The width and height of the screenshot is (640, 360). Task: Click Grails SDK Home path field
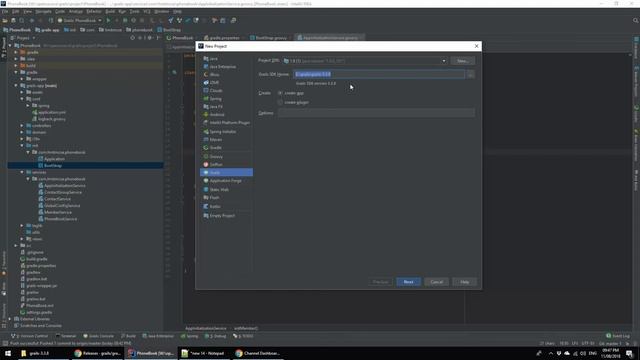[379, 74]
